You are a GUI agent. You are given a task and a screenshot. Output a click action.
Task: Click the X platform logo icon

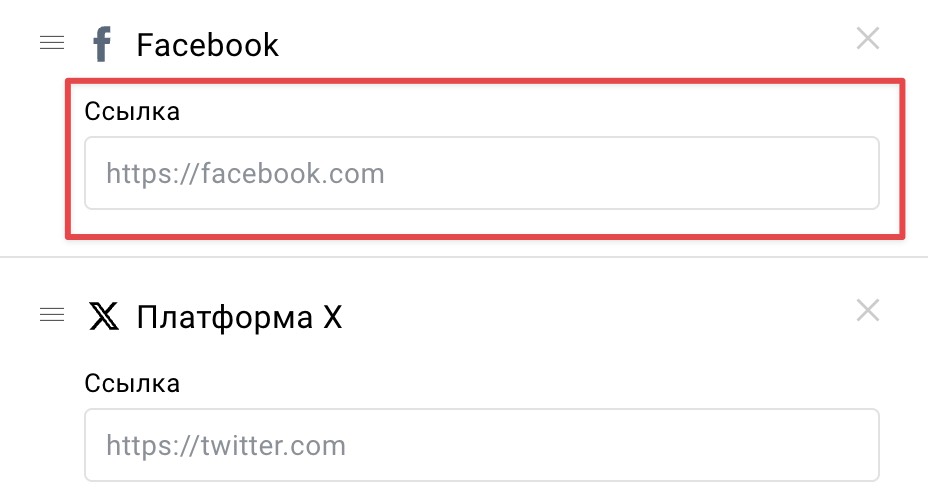pos(104,316)
